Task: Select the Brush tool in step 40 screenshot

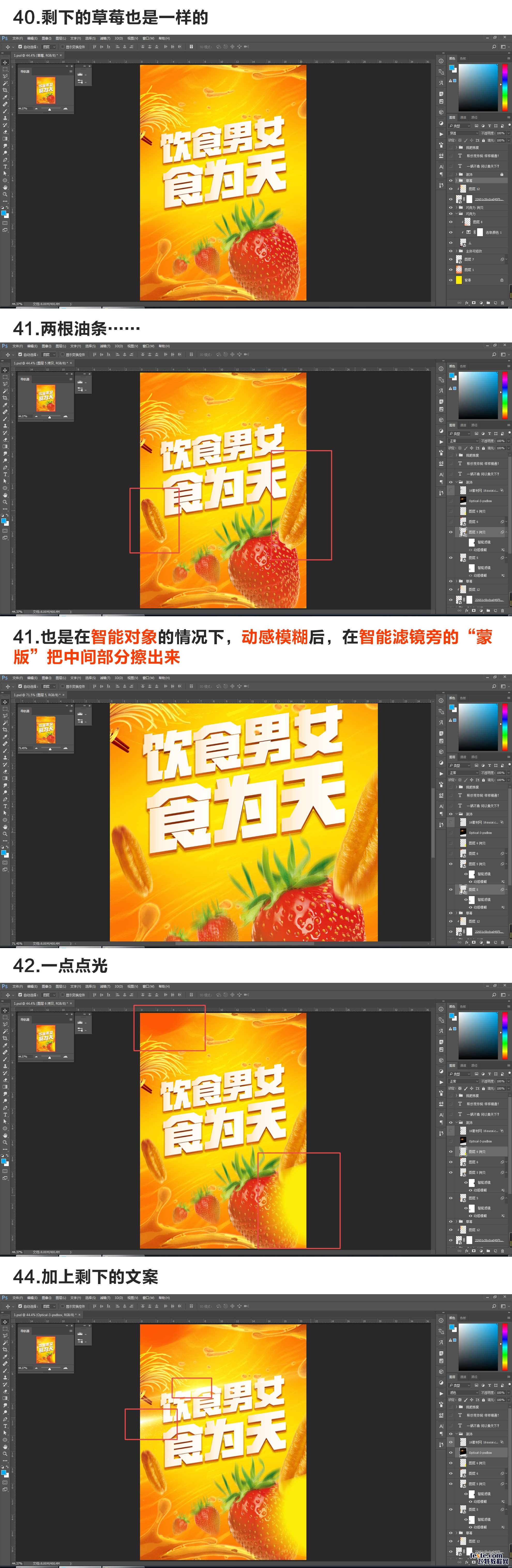Action: click(x=5, y=111)
